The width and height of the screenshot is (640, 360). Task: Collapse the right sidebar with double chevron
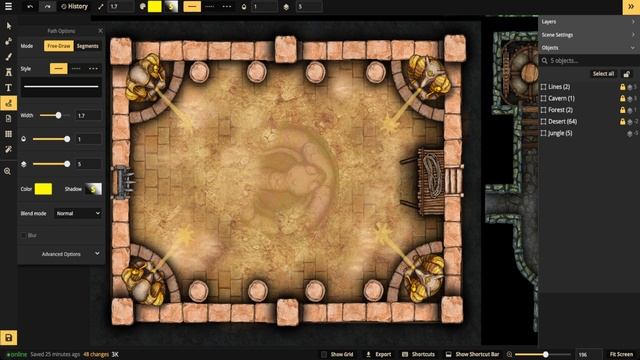(631, 7)
